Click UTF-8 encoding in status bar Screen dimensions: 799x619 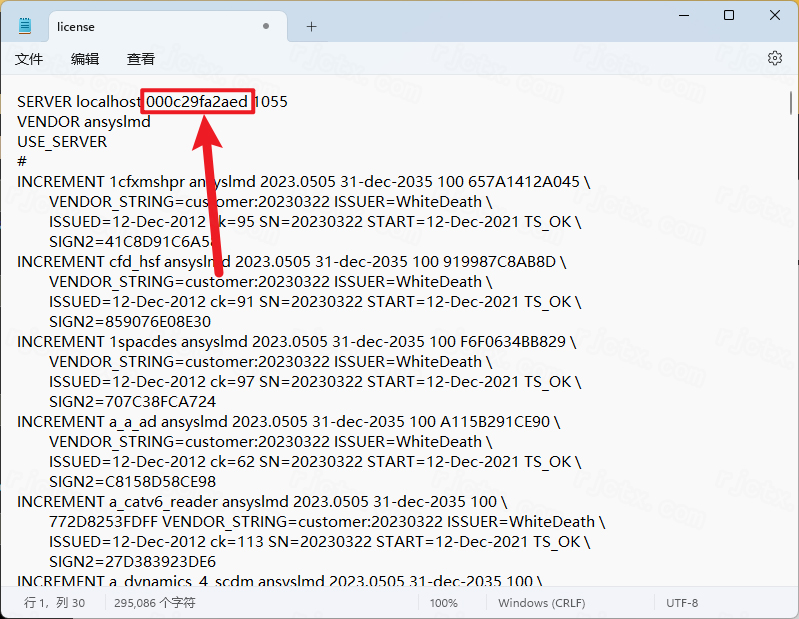click(682, 603)
